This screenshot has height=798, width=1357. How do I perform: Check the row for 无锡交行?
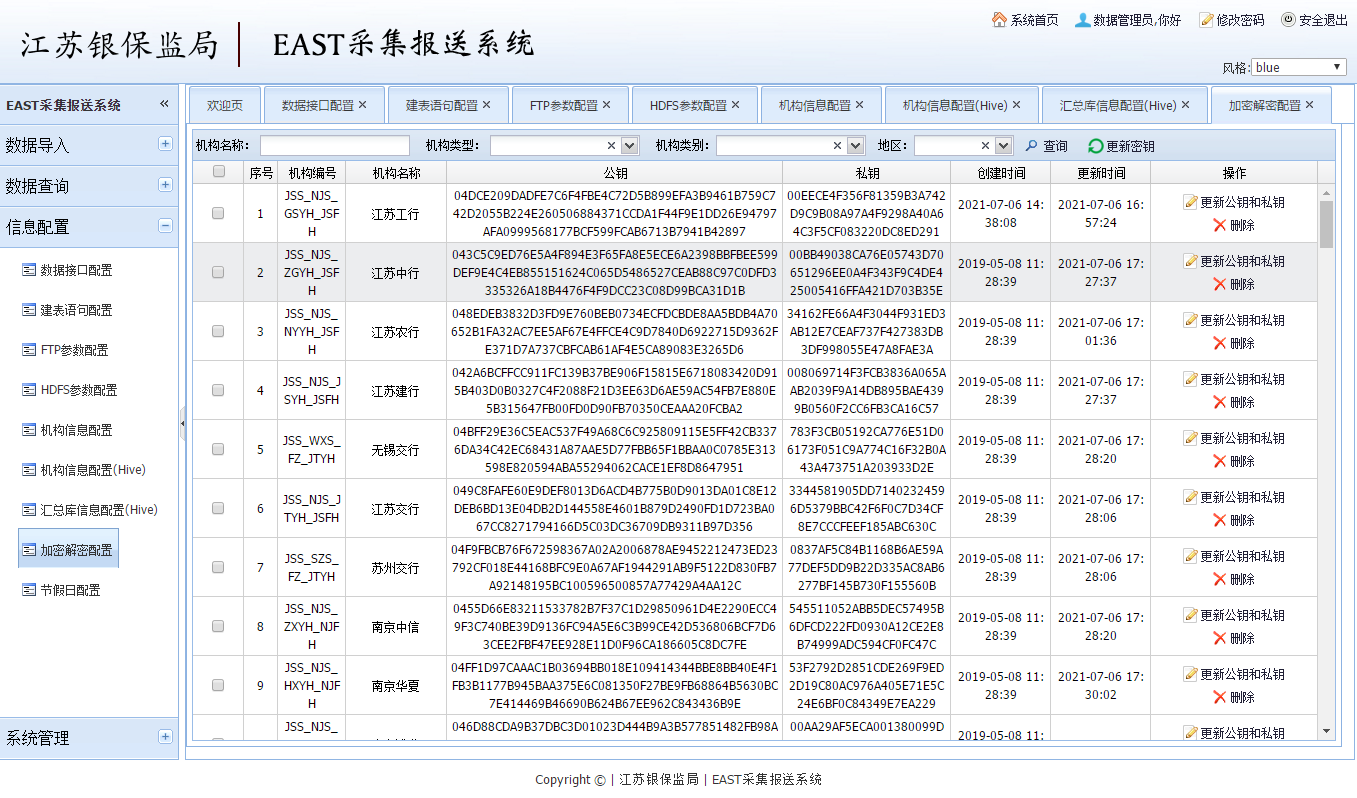tap(218, 449)
